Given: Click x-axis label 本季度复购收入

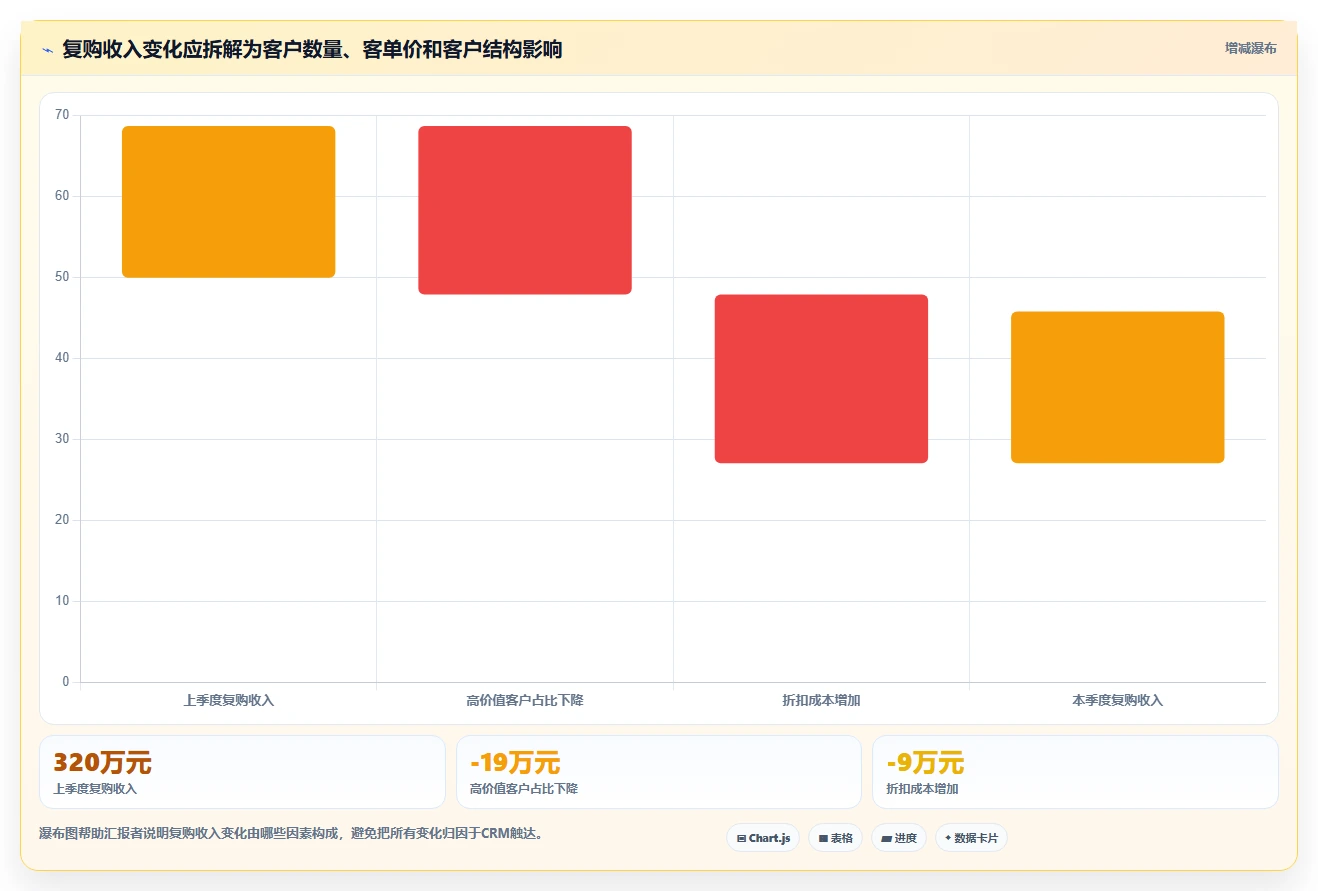Looking at the screenshot, I should tap(1117, 701).
